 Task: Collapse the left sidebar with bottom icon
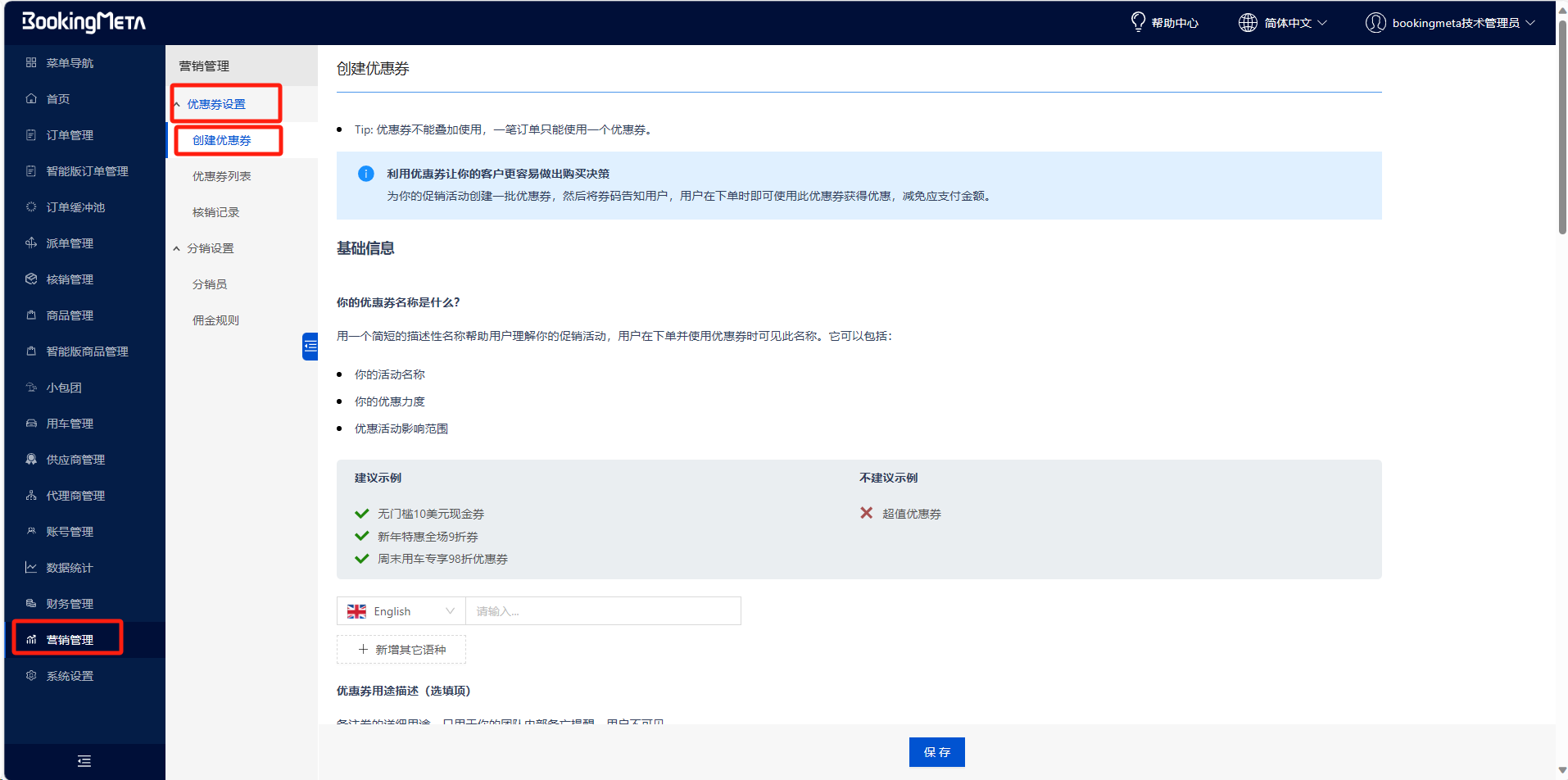coord(84,761)
